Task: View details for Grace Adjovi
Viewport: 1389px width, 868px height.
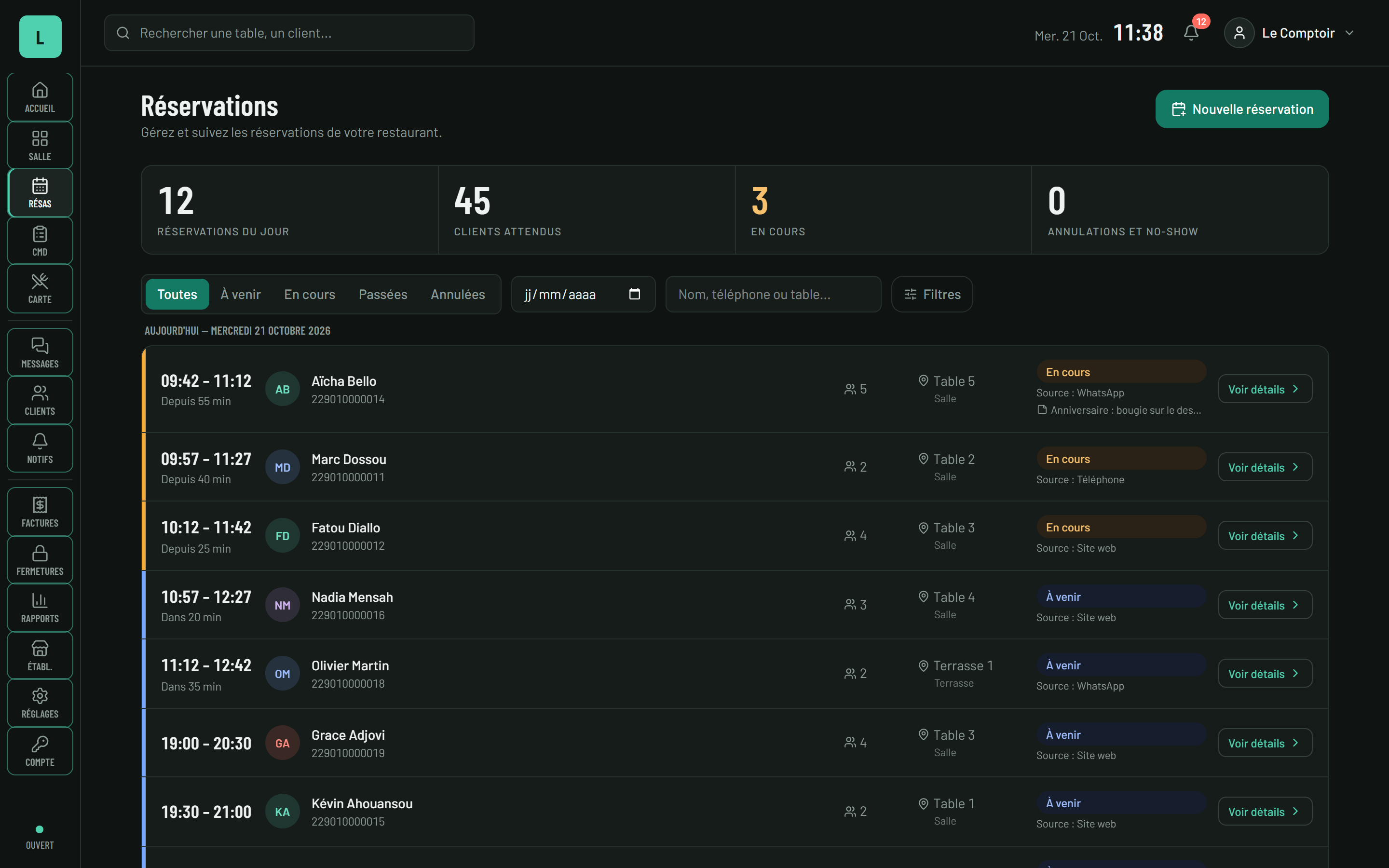Action: tap(1265, 743)
